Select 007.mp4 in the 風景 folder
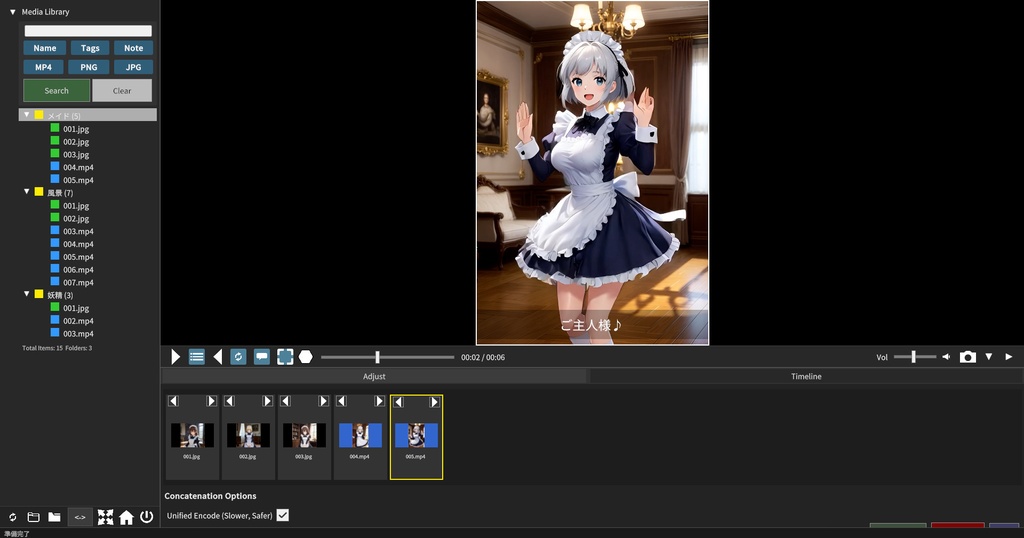This screenshot has height=538, width=1024. 78,282
